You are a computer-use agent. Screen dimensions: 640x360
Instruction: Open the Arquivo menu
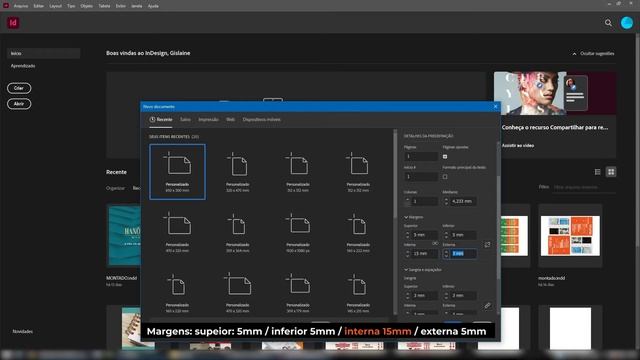click(21, 6)
